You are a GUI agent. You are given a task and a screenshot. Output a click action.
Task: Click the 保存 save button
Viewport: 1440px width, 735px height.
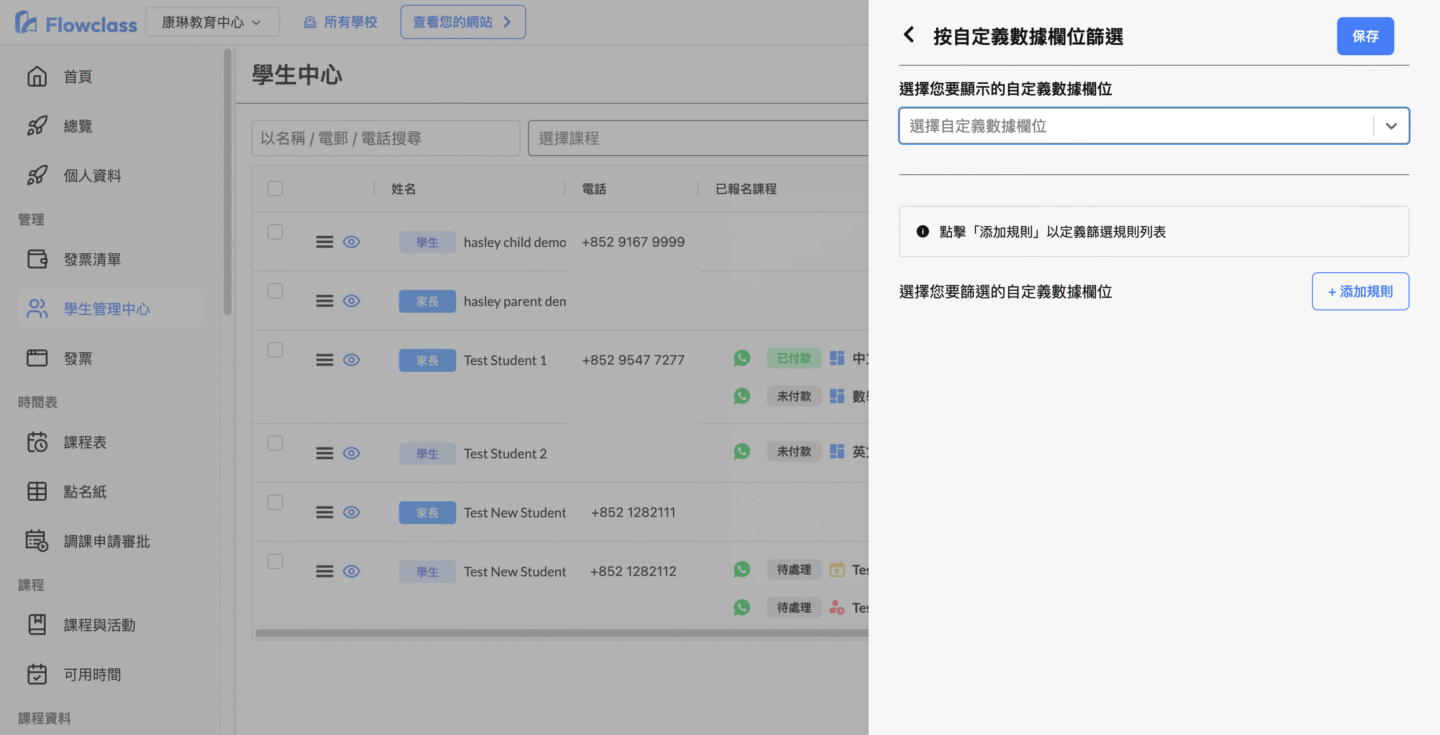[1364, 36]
